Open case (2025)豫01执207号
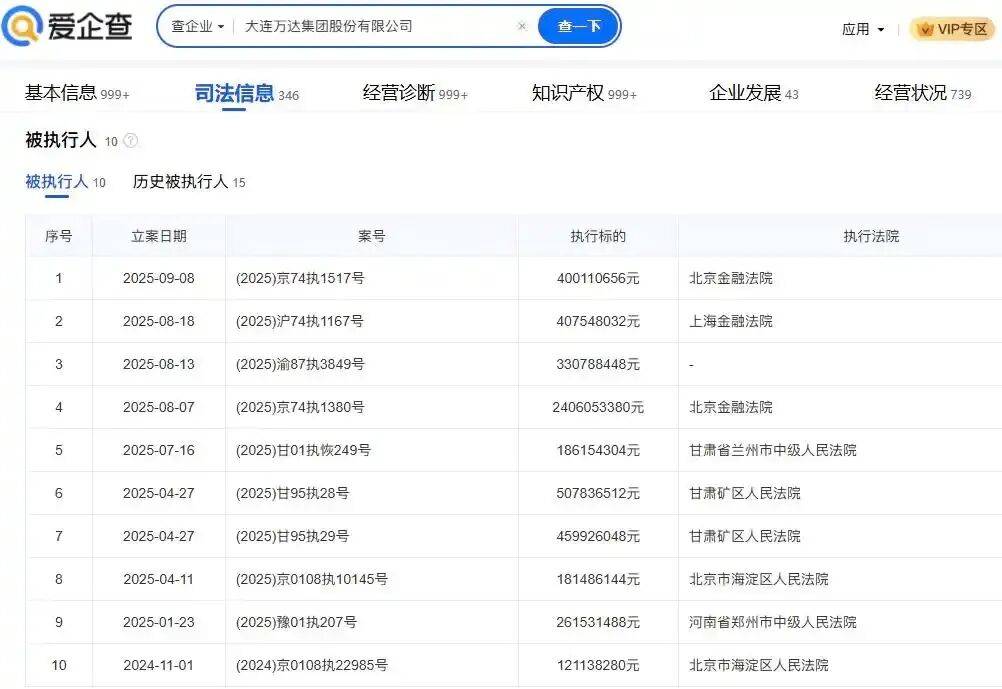Image resolution: width=1002 pixels, height=689 pixels. coord(296,622)
